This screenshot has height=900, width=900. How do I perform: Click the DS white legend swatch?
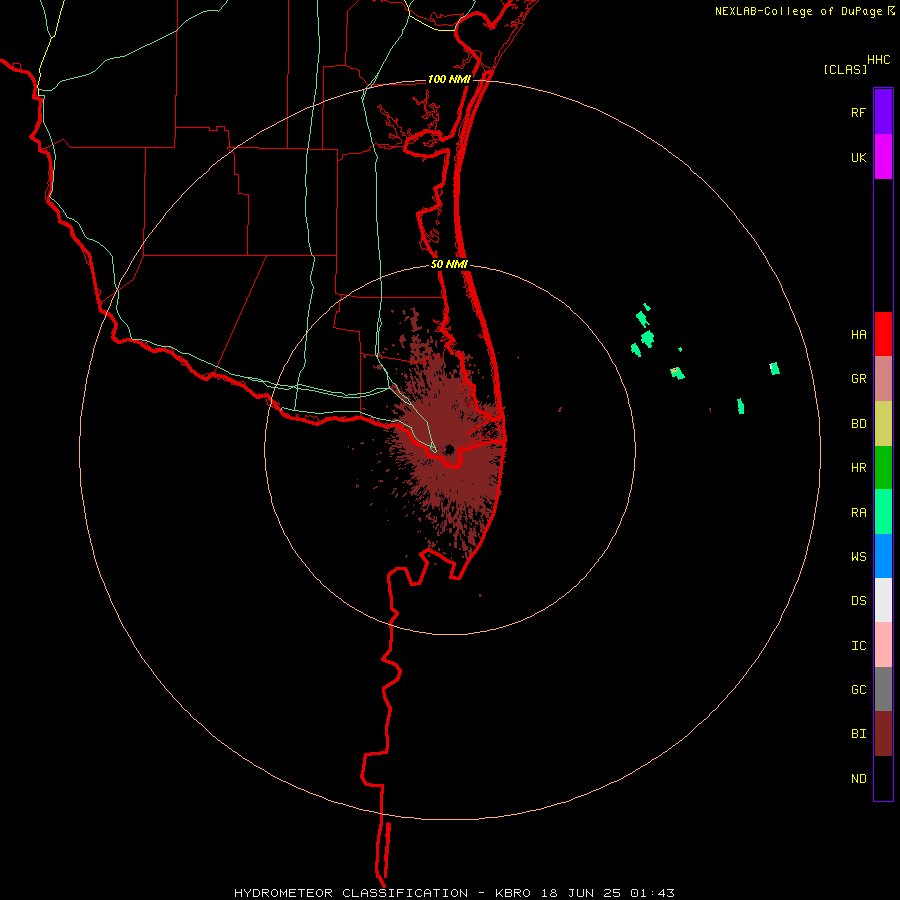[883, 600]
